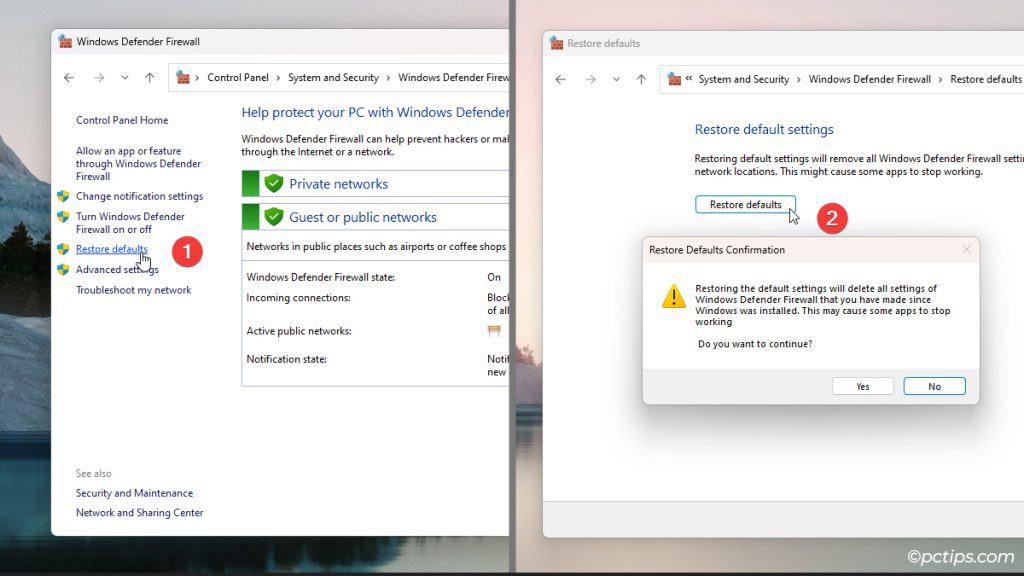Click the shield icon beside Advanced settings
Screen dimensions: 1024x576
[x=67, y=269]
